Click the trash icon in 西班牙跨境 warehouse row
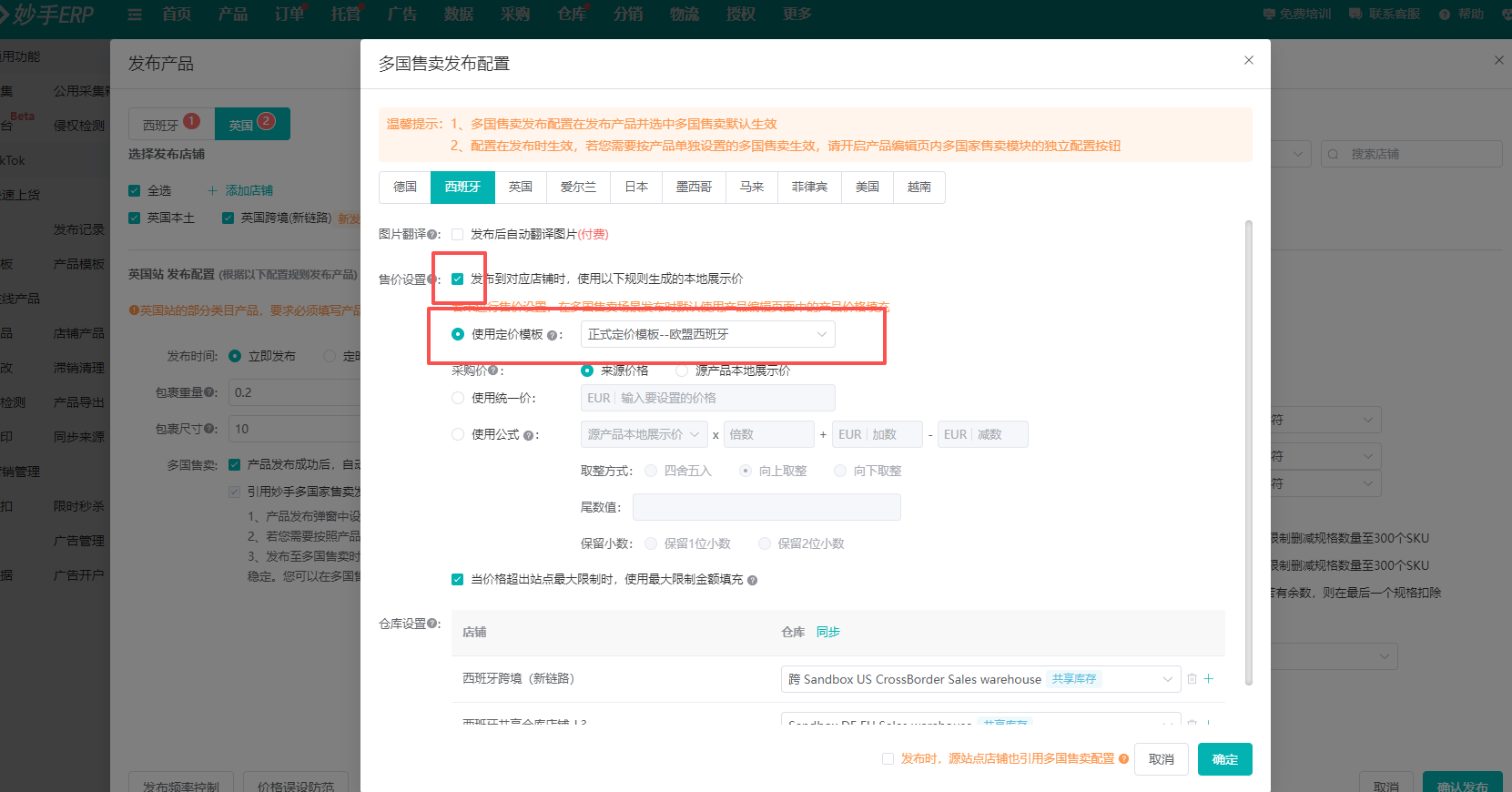This screenshot has width=1512, height=792. click(x=1192, y=679)
